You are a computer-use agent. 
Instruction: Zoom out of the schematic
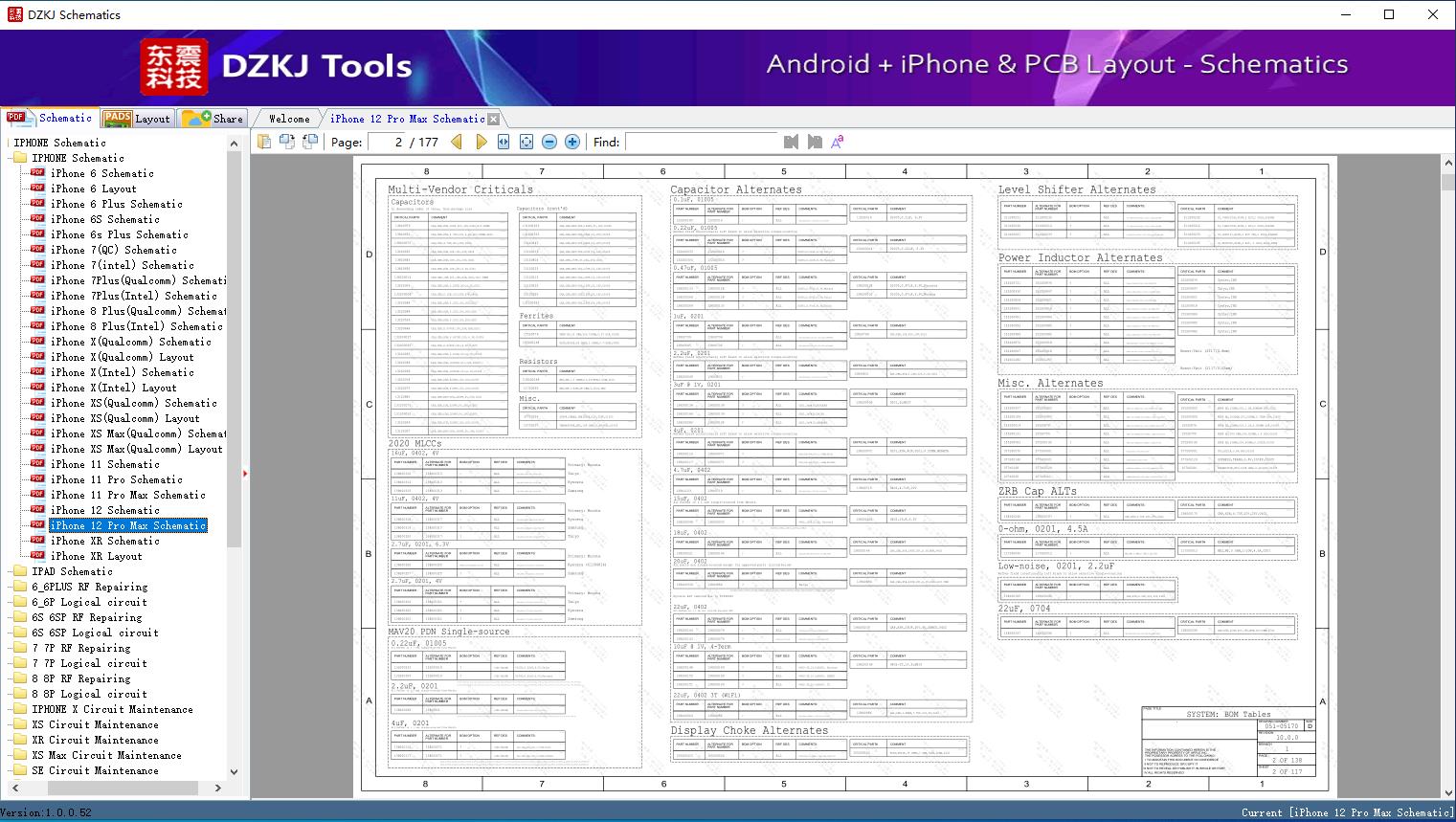tap(549, 142)
